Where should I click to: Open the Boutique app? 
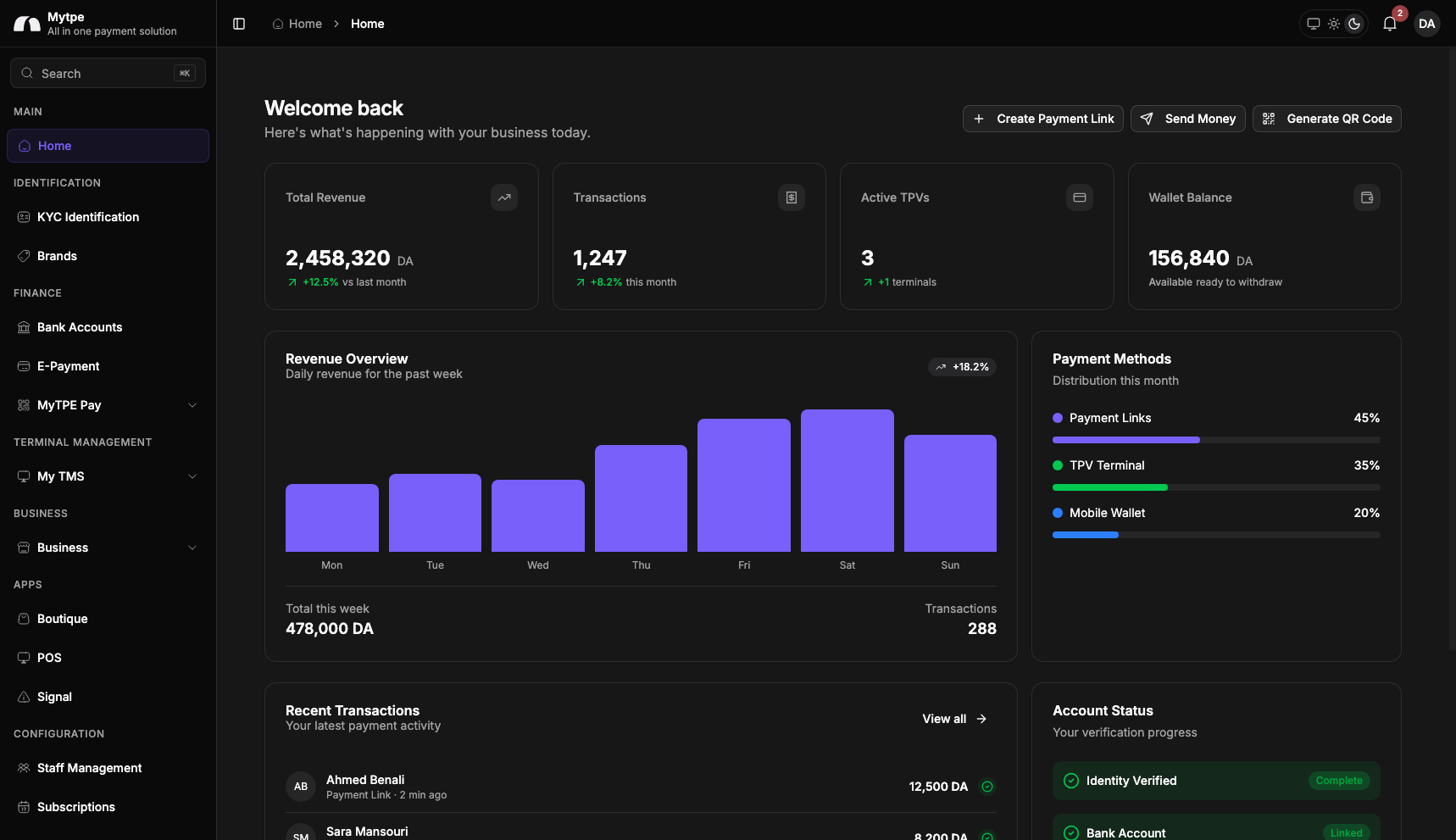coord(62,619)
